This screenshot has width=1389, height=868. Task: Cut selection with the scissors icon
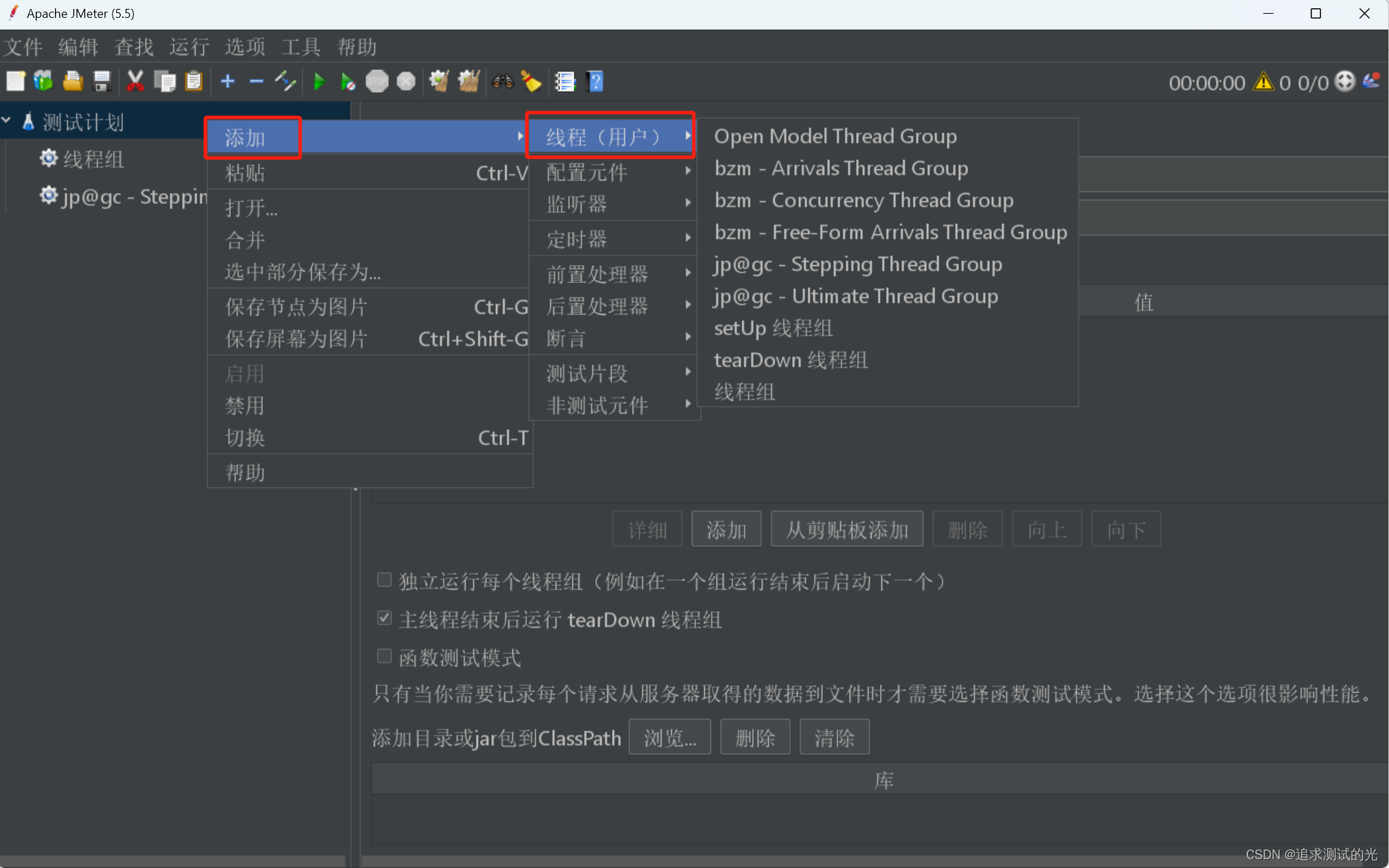[135, 82]
